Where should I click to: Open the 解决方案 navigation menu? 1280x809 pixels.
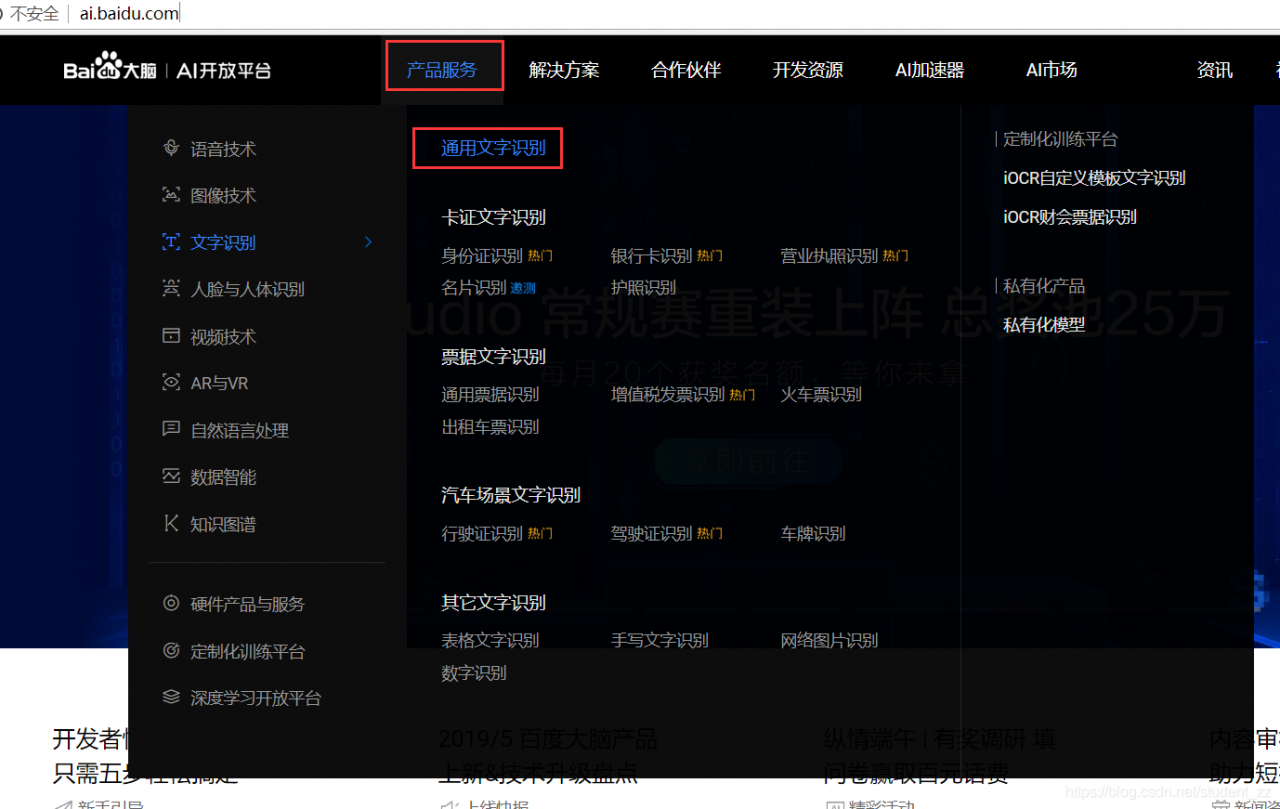564,70
